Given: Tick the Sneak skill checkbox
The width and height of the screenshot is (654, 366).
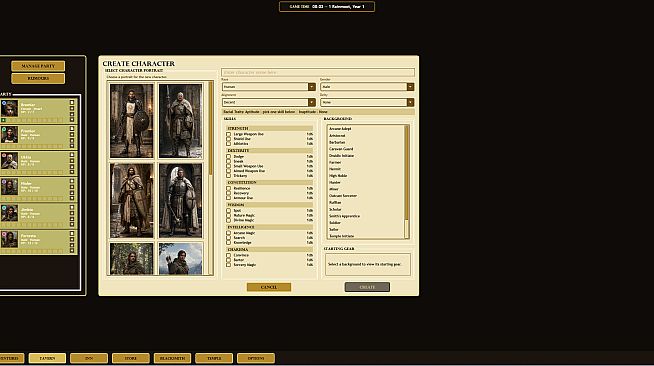Looking at the screenshot, I should tap(229, 161).
